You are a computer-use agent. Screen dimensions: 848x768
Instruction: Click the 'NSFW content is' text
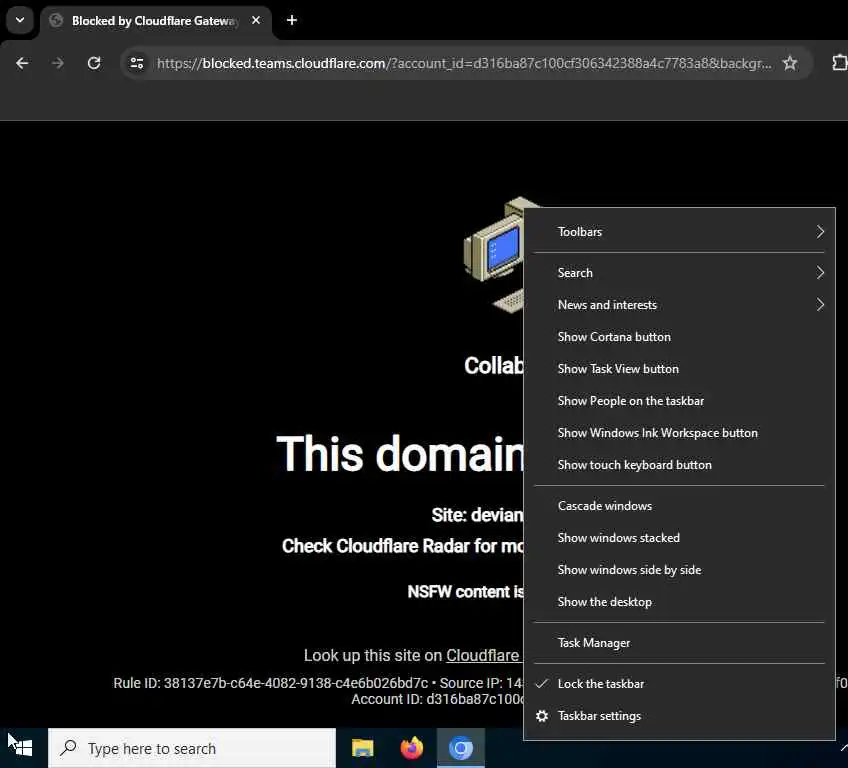pos(466,592)
